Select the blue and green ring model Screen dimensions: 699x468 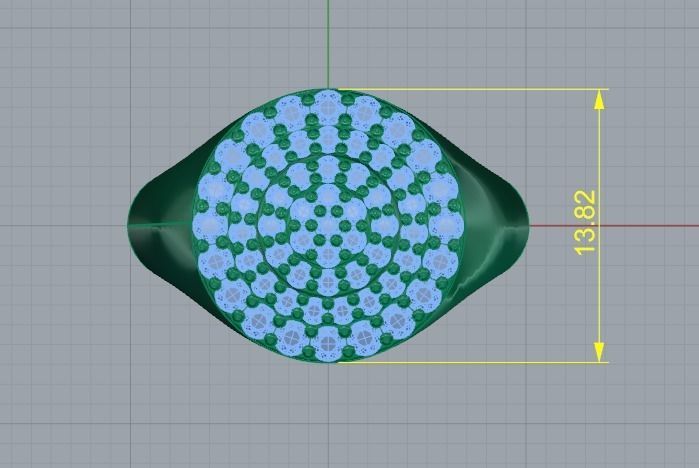[329, 226]
